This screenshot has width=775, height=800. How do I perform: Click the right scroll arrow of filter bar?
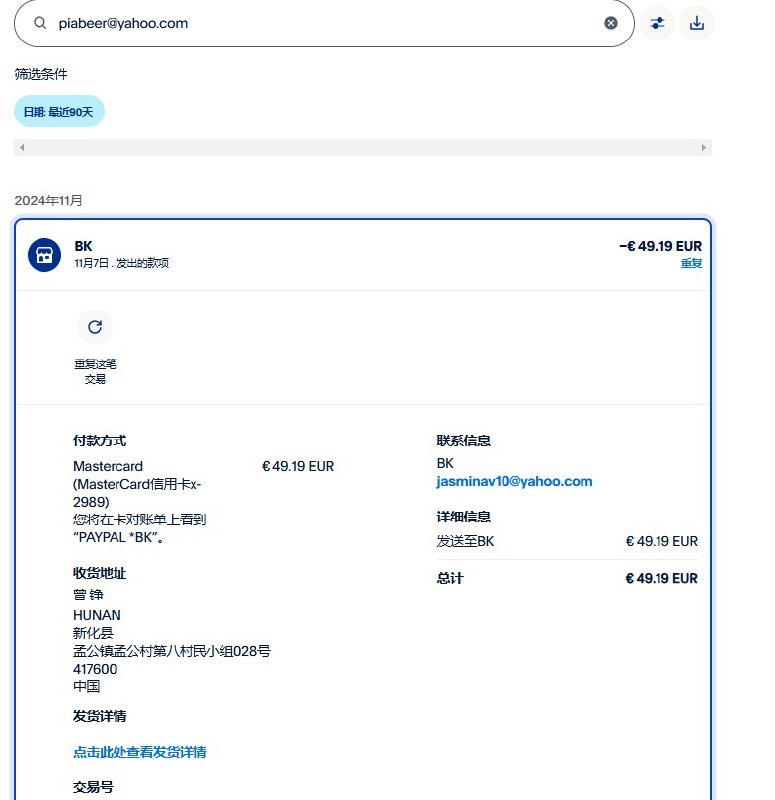click(x=704, y=147)
